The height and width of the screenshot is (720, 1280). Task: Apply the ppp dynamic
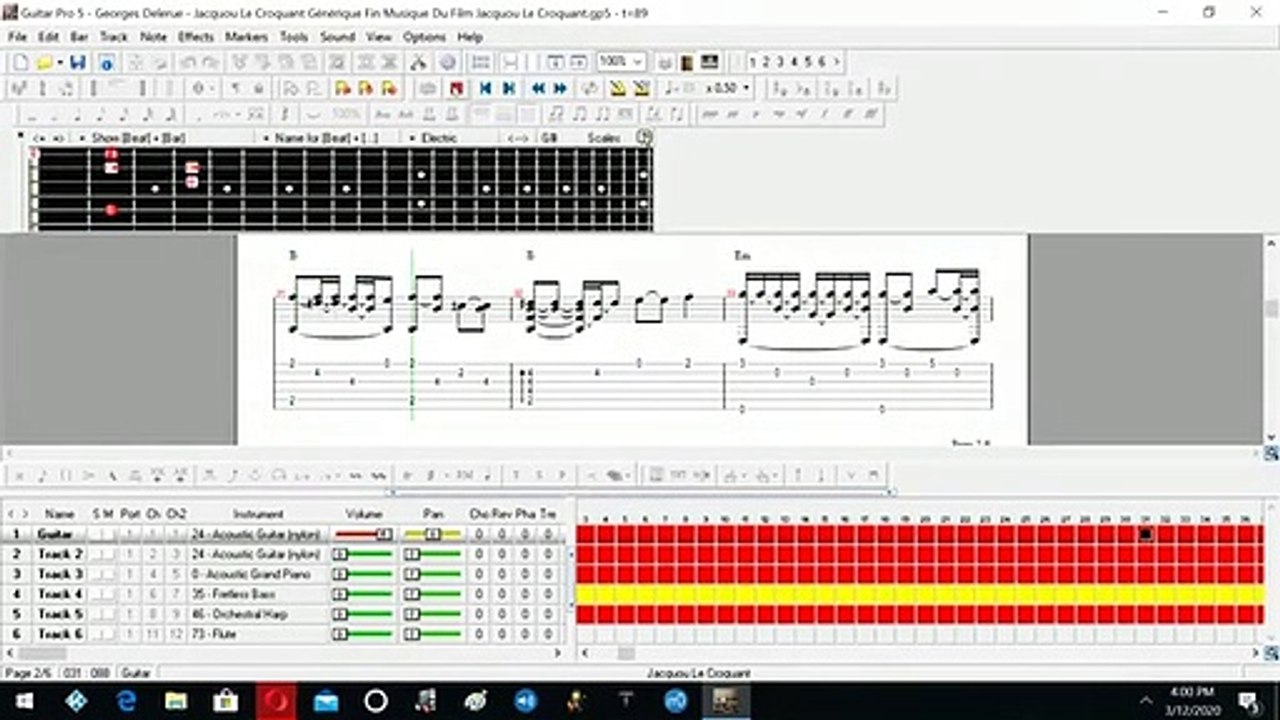tap(711, 114)
